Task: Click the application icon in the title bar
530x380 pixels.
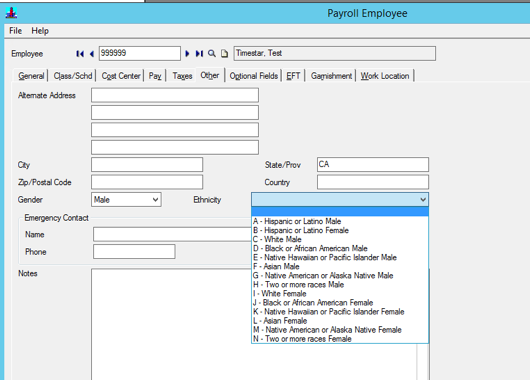Action: point(11,13)
